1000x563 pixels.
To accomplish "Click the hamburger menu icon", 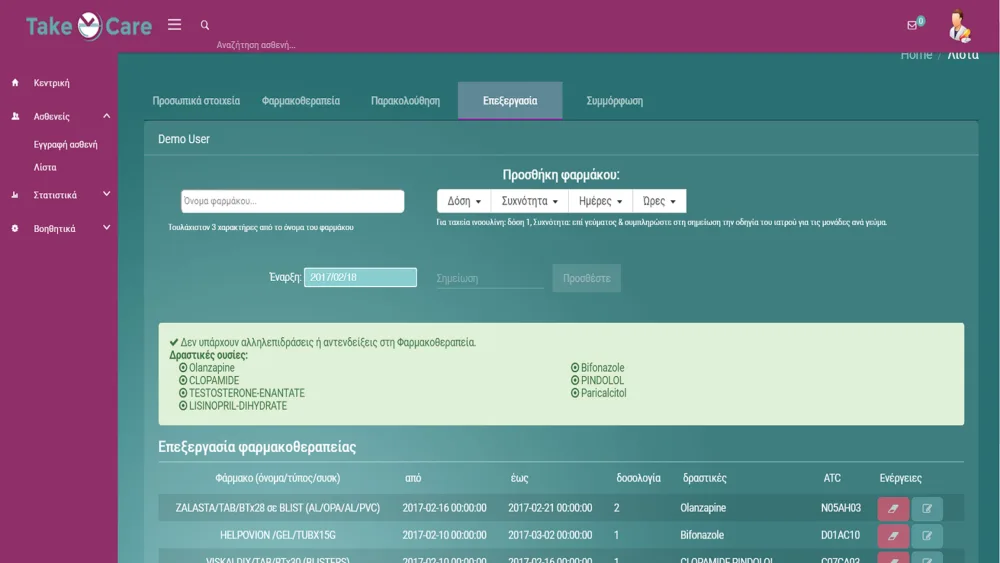I will pos(174,25).
